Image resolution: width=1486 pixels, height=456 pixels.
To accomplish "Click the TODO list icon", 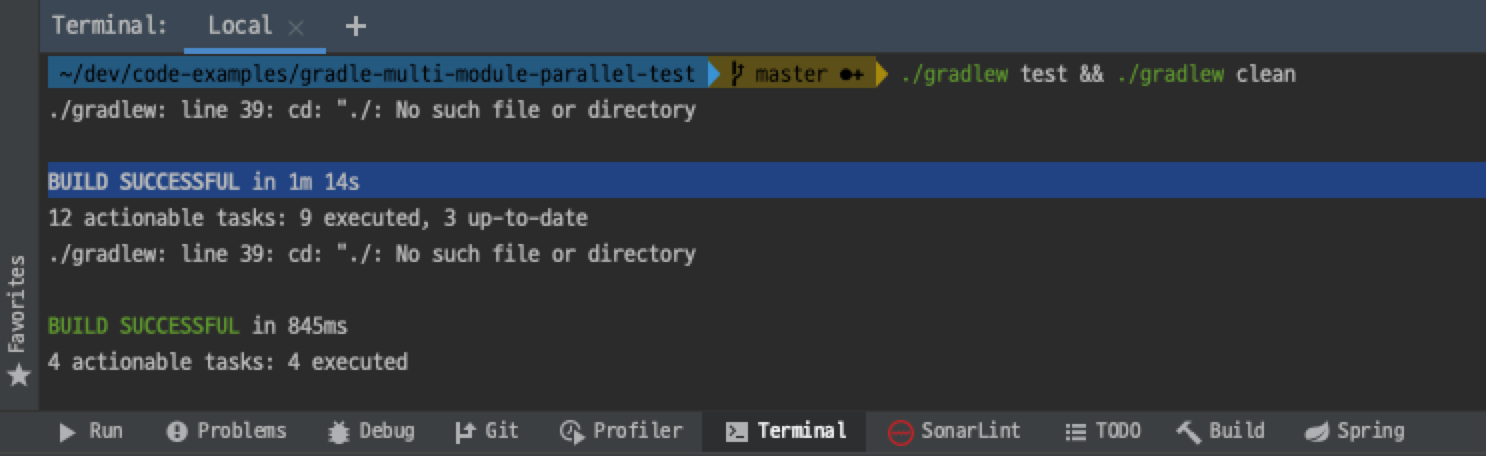I will (x=1076, y=432).
